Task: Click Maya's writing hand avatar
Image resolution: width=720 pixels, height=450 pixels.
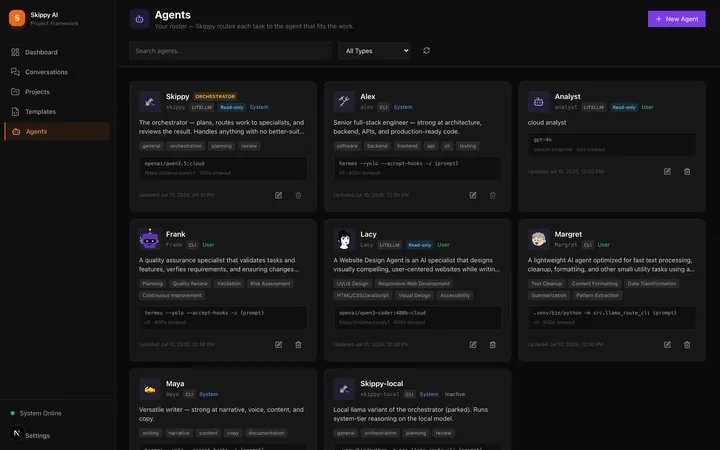Action: tap(150, 388)
